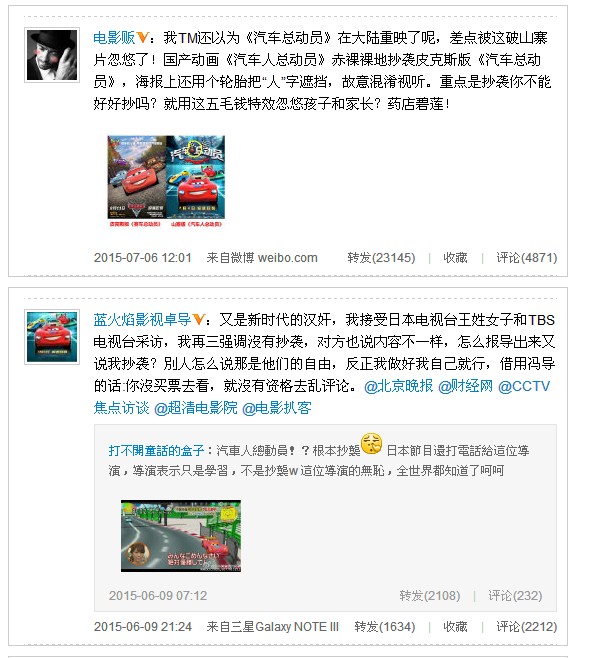Click the @北京晚报 mention

click(x=398, y=386)
